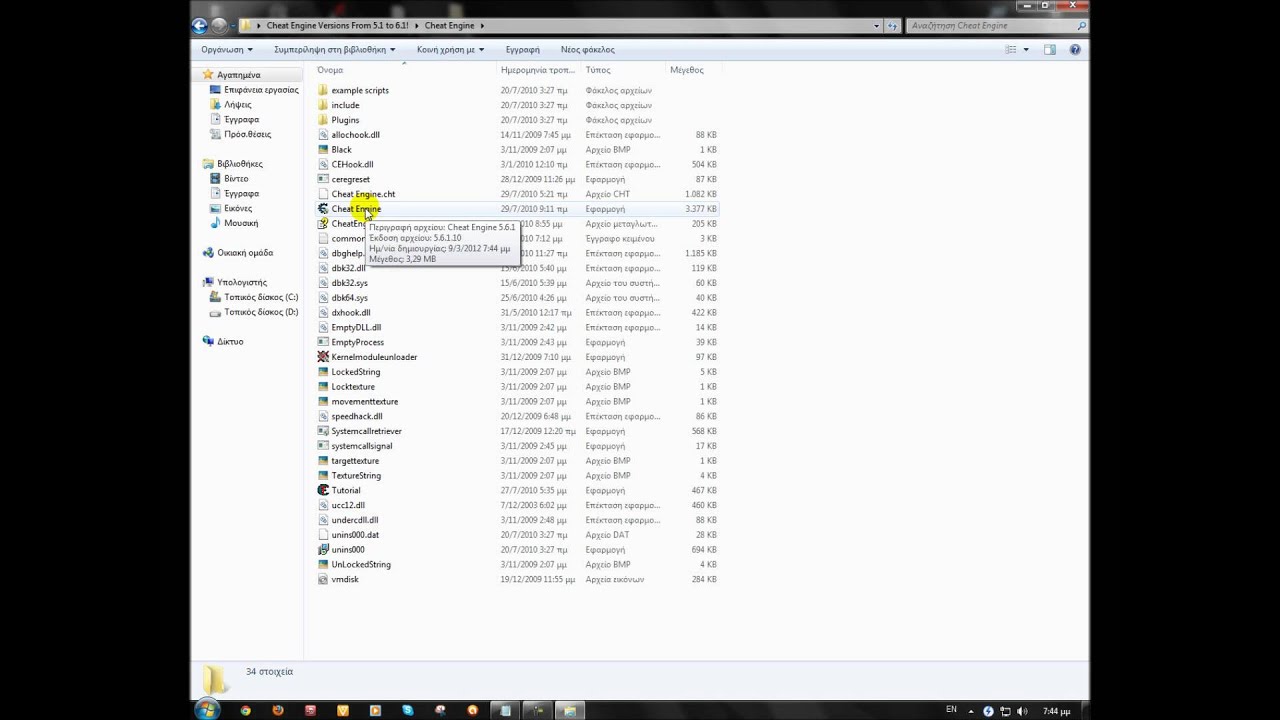Screen dimensions: 1280x720
Task: Select the Systemcallretriever application icon
Action: pyautogui.click(x=323, y=431)
